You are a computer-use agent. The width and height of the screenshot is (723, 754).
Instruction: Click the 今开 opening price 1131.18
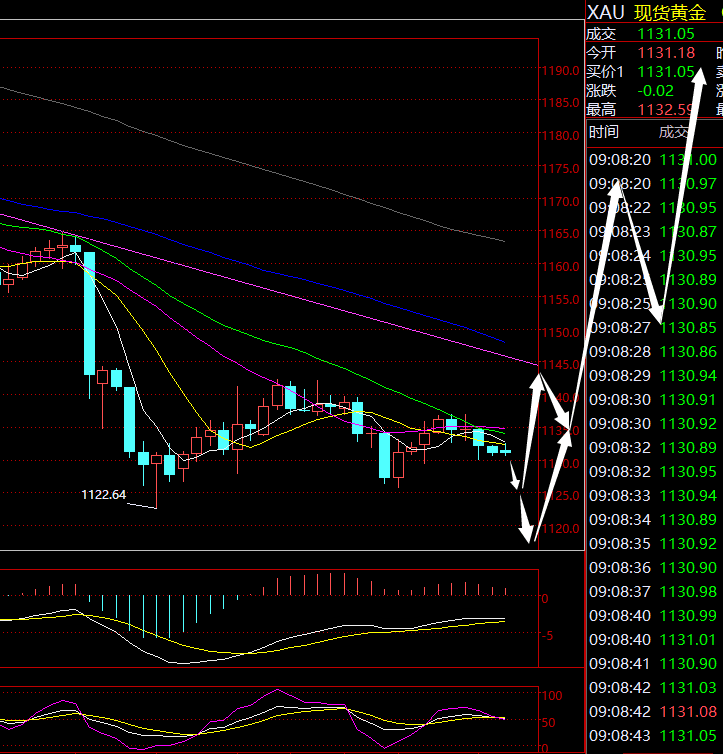pyautogui.click(x=666, y=52)
